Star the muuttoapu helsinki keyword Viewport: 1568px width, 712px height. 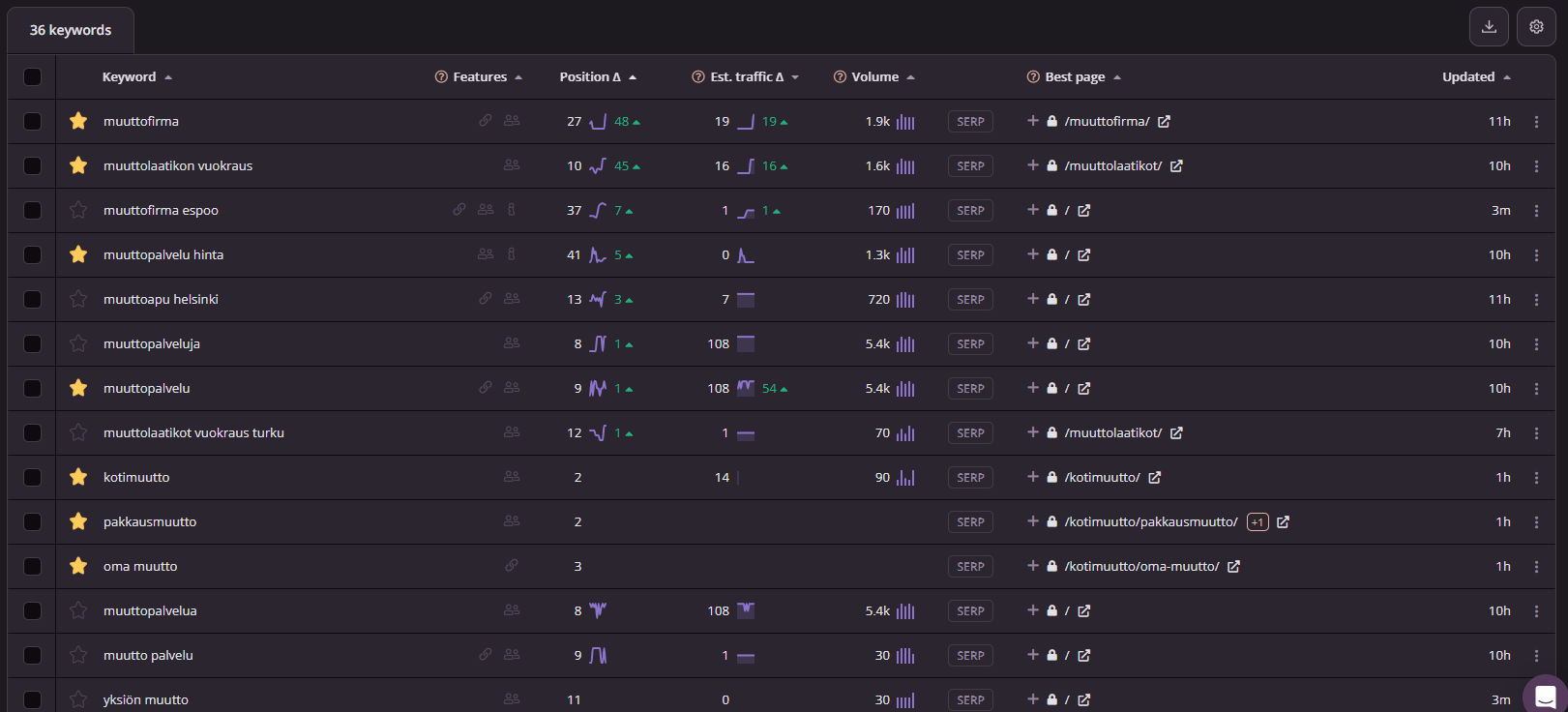point(78,299)
